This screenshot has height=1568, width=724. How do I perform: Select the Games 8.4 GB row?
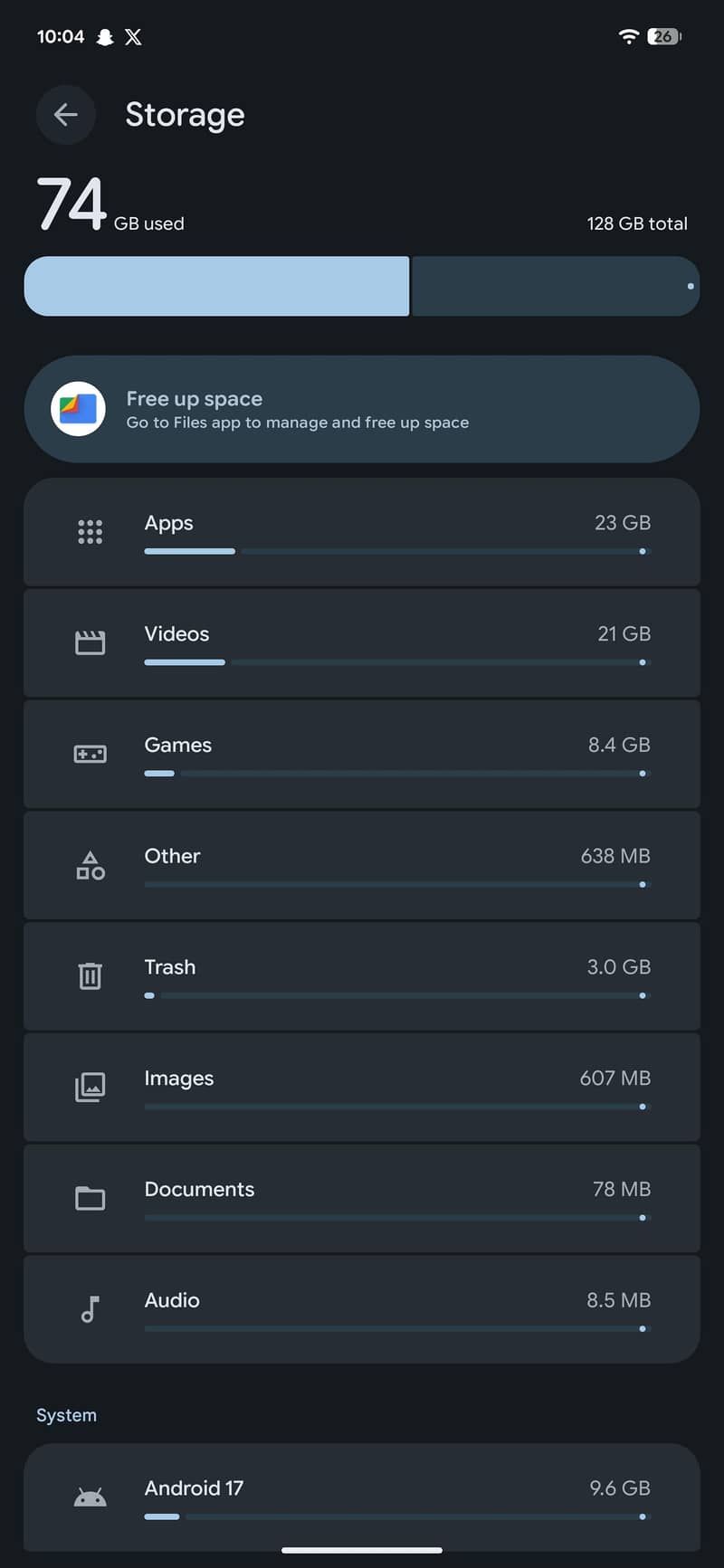click(x=362, y=754)
